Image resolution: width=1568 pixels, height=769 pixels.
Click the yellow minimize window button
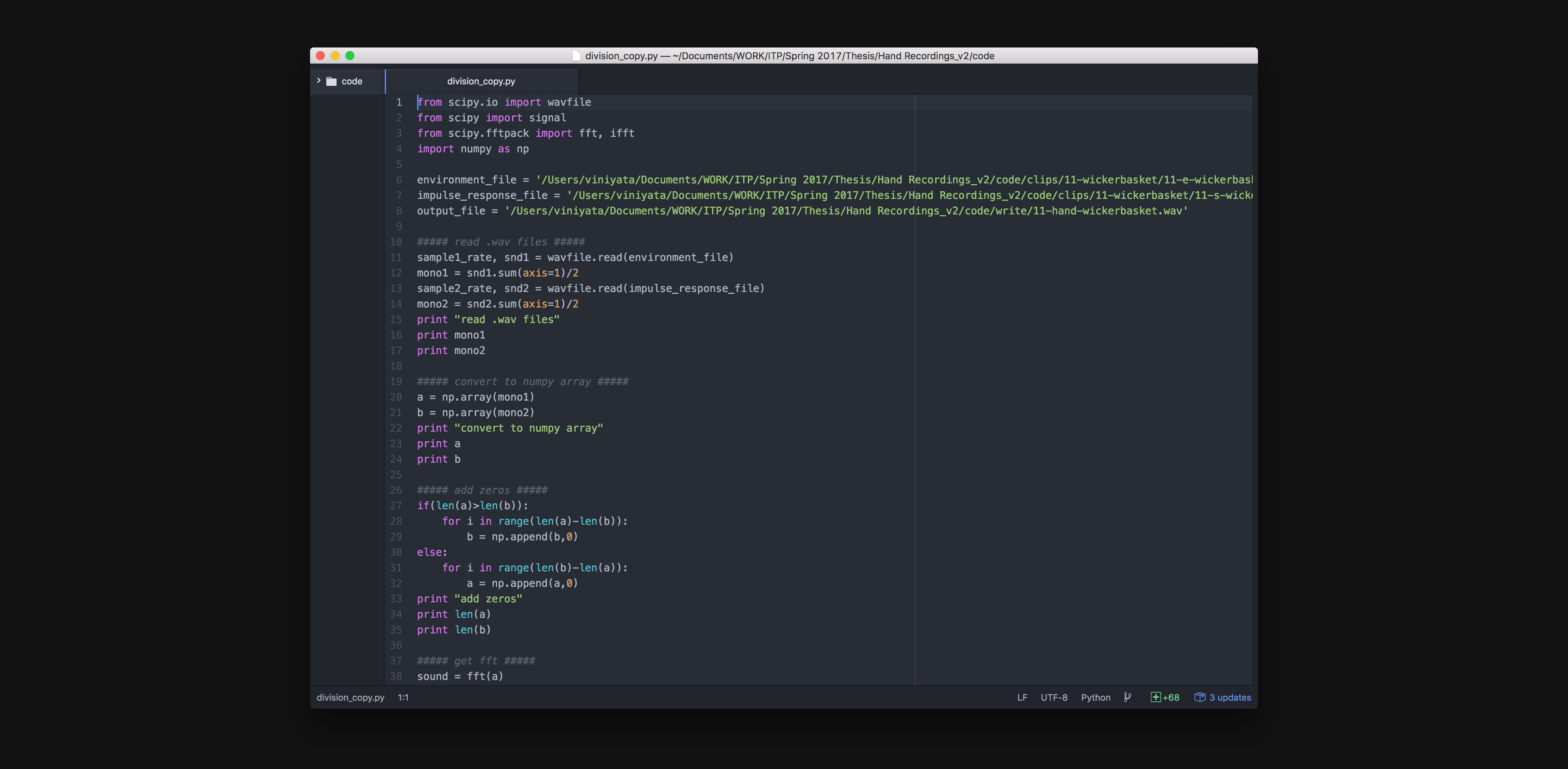pos(335,55)
